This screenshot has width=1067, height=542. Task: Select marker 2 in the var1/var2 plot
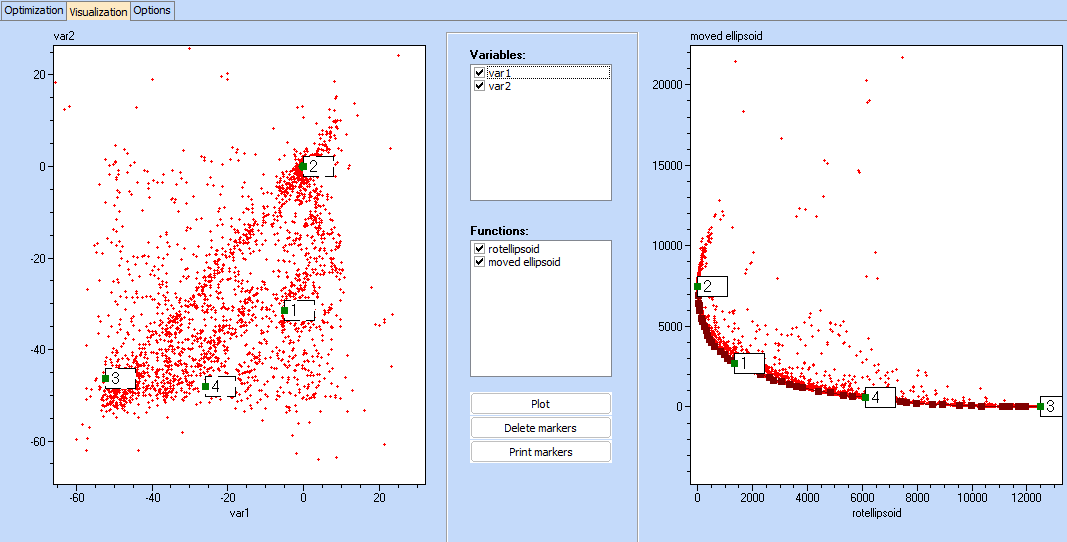click(303, 166)
